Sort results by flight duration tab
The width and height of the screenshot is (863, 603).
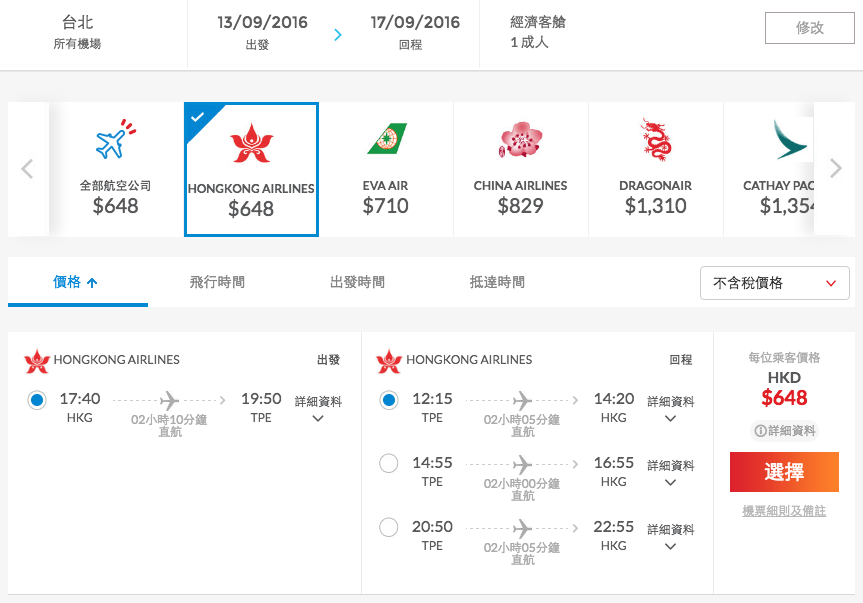tap(217, 282)
